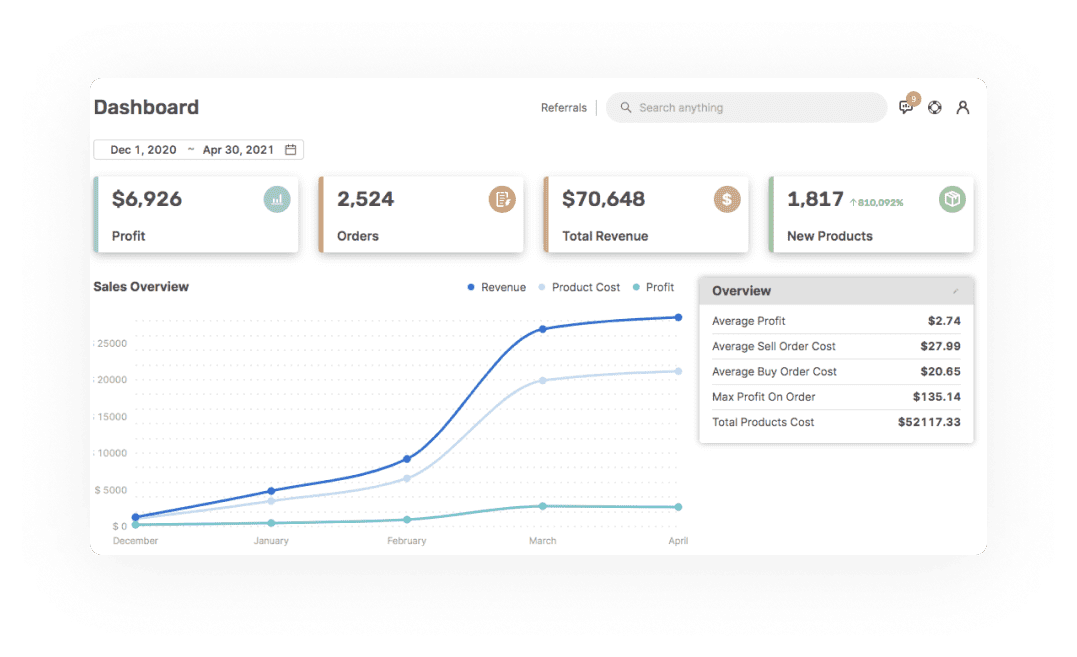Click the magnifier icon in search bar
The height and width of the screenshot is (657, 1077).
point(626,108)
